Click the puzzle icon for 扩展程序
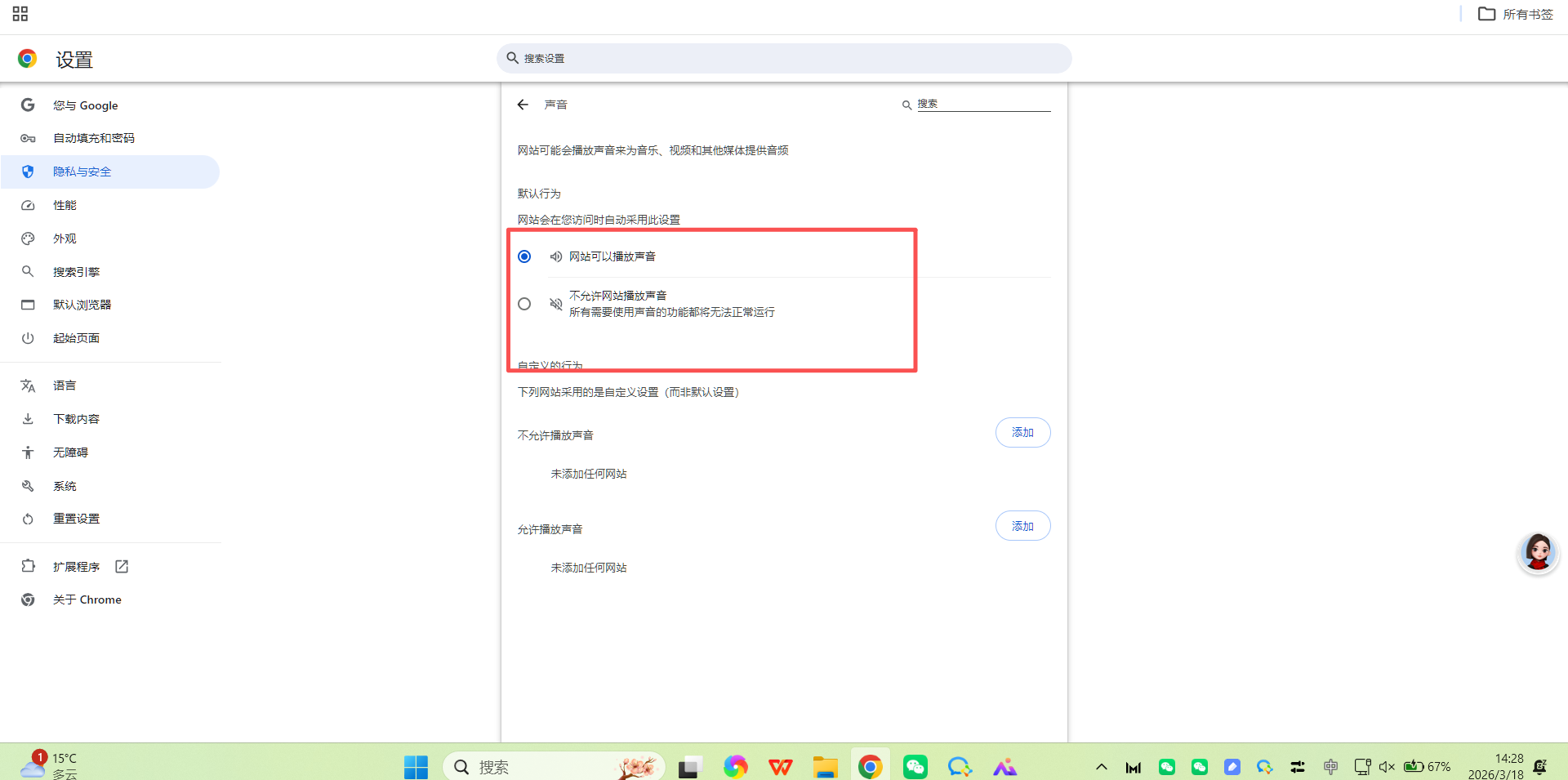Viewport: 1568px width, 780px height. (28, 566)
